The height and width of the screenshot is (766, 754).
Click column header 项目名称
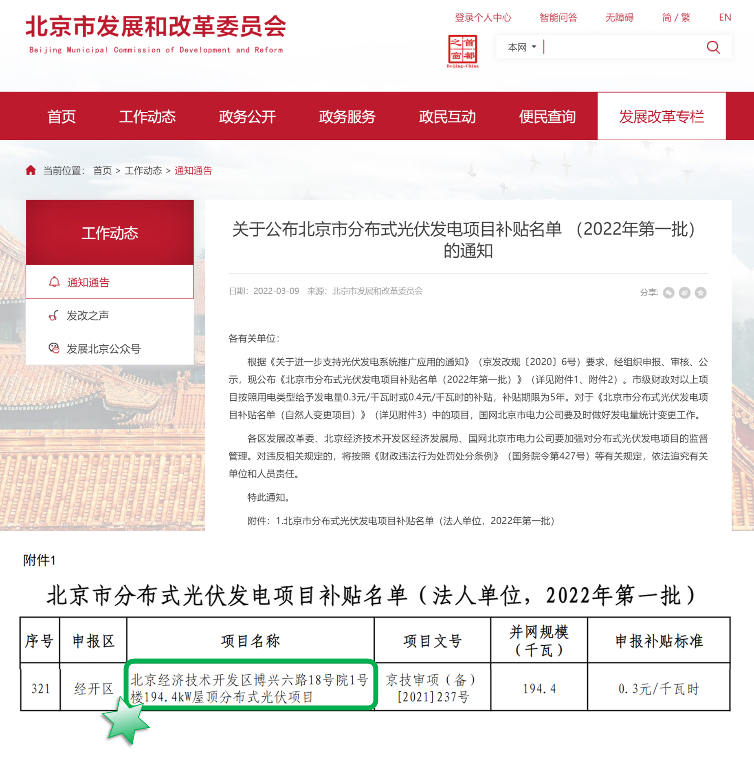tap(251, 640)
